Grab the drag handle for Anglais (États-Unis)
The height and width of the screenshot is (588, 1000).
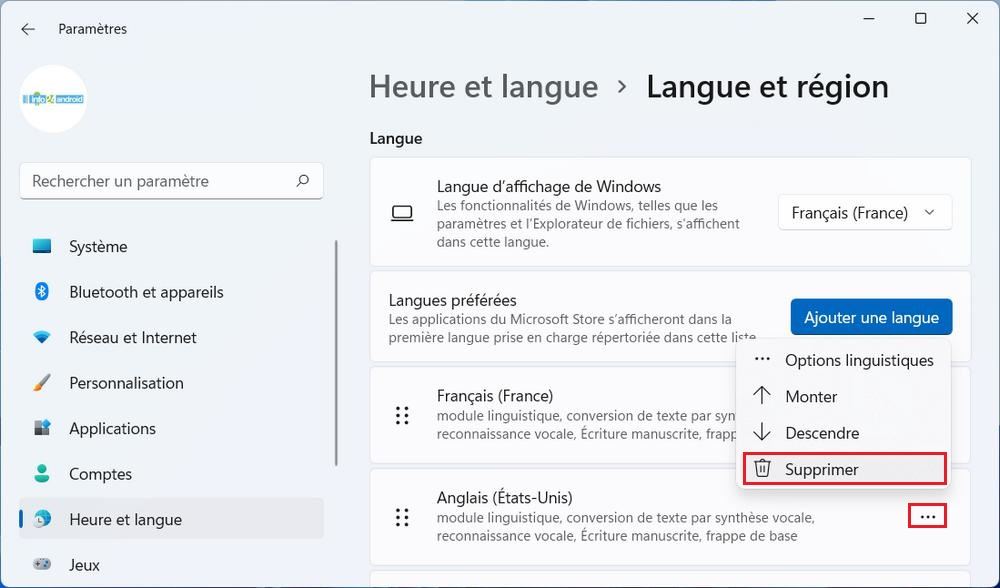(x=402, y=517)
